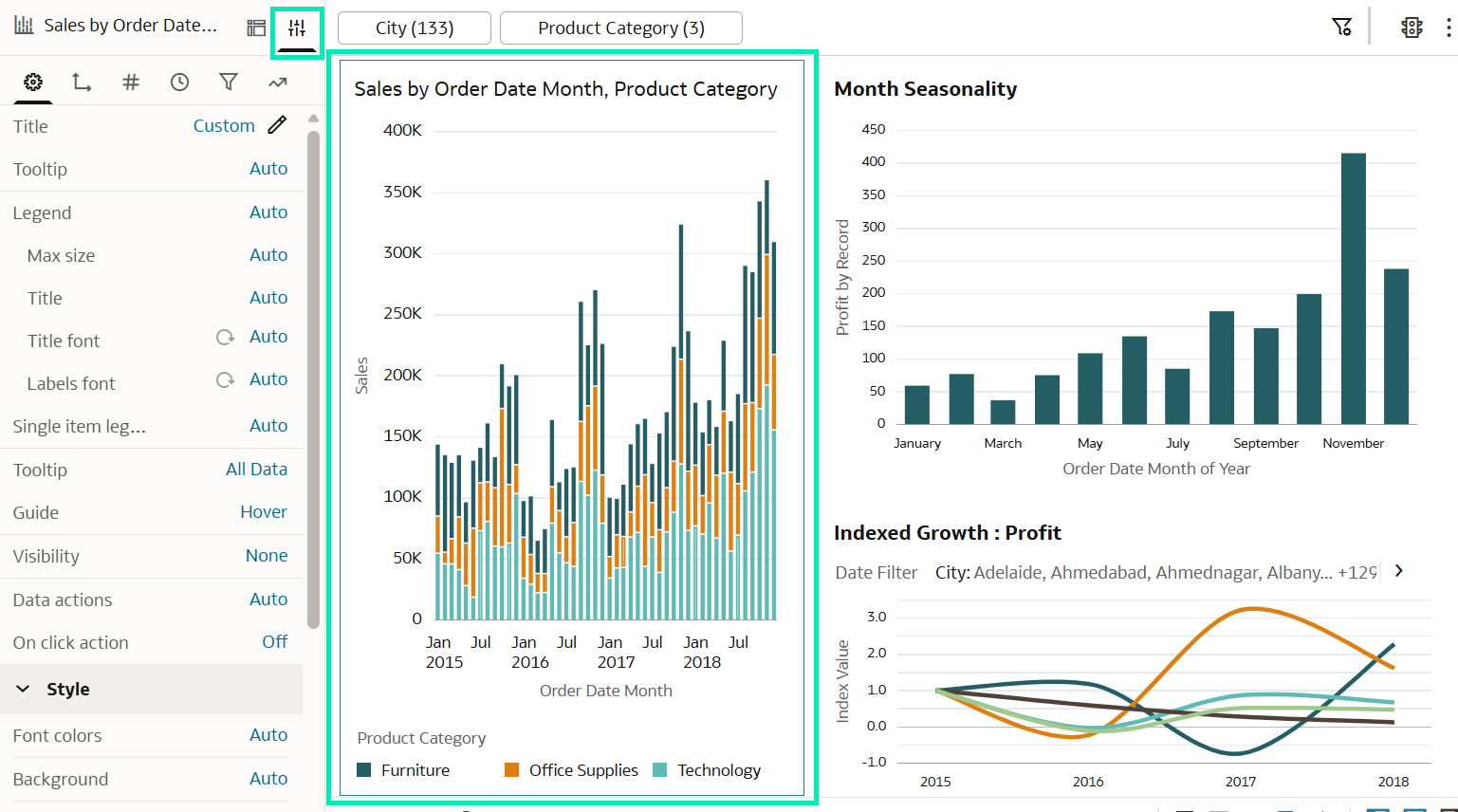Click the Office Supplies legend color swatch
This screenshot has height=812, width=1458.
pos(512,769)
